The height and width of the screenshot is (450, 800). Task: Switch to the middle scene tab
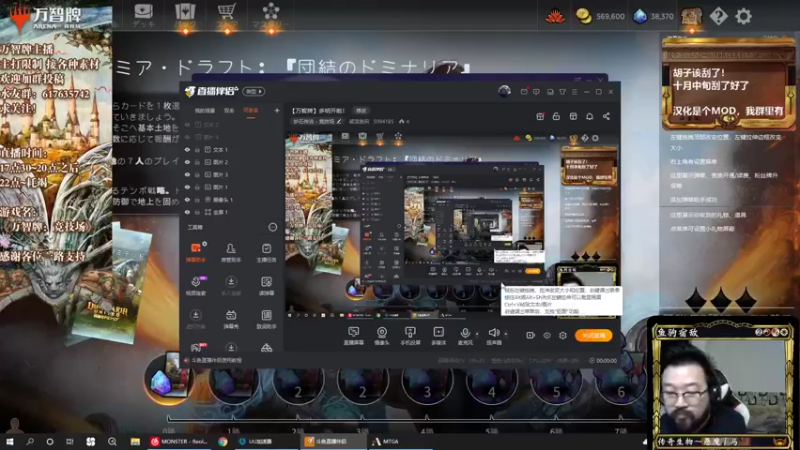click(230, 111)
